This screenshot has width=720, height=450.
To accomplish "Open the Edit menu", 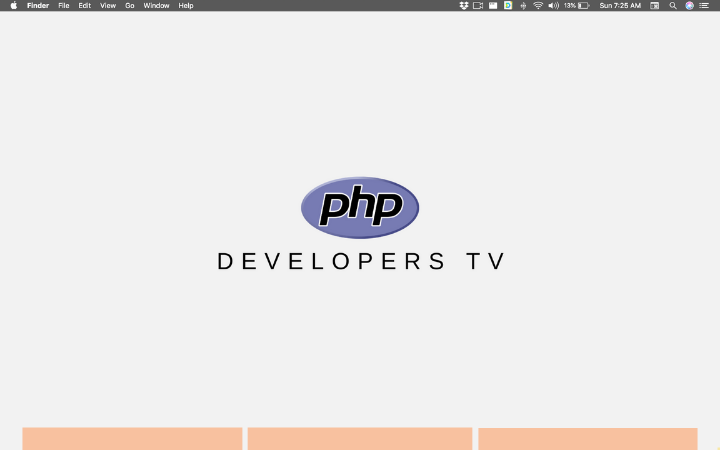I will pyautogui.click(x=85, y=6).
